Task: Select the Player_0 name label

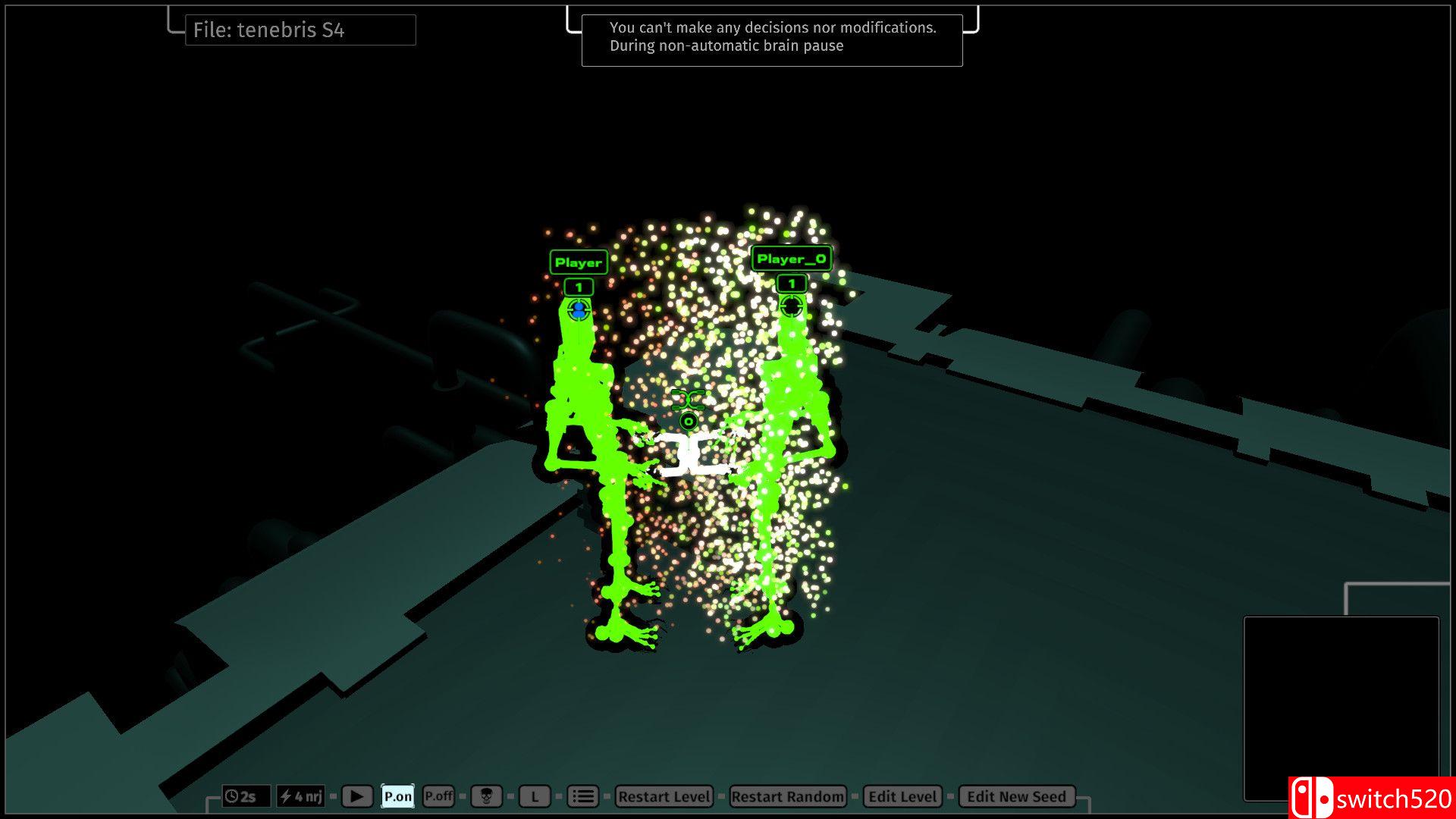Action: [791, 259]
